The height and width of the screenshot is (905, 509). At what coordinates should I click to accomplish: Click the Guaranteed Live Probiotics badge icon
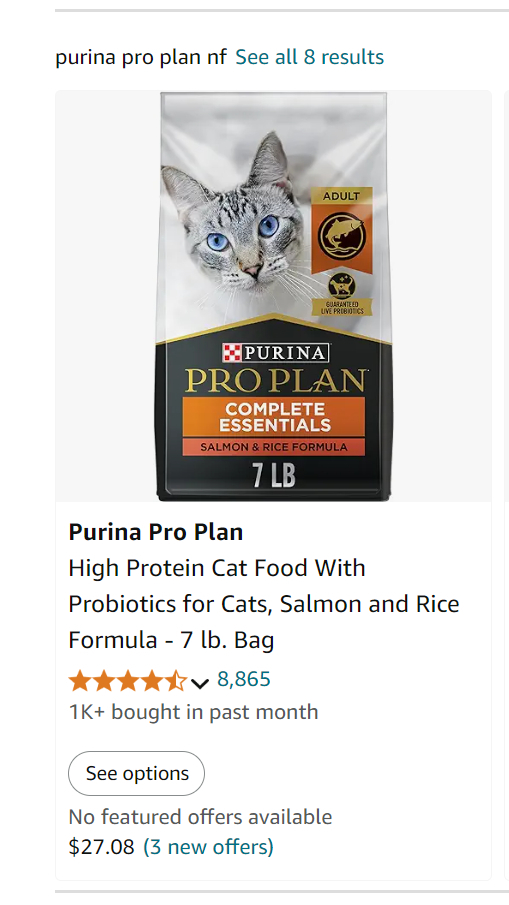click(342, 294)
